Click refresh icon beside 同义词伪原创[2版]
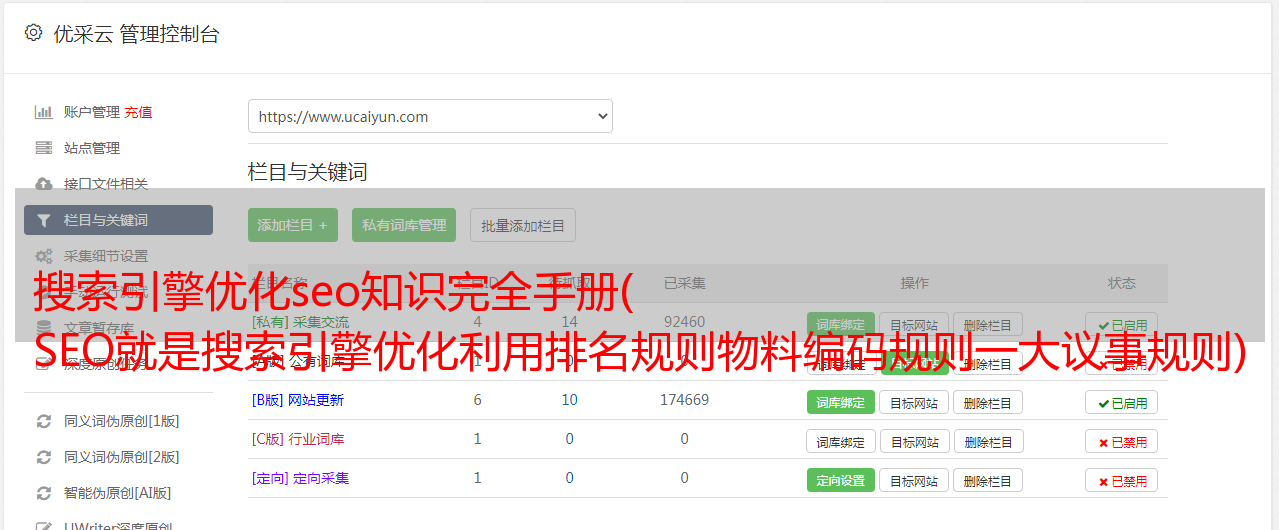Screen dimensions: 1279x530 coord(43,457)
